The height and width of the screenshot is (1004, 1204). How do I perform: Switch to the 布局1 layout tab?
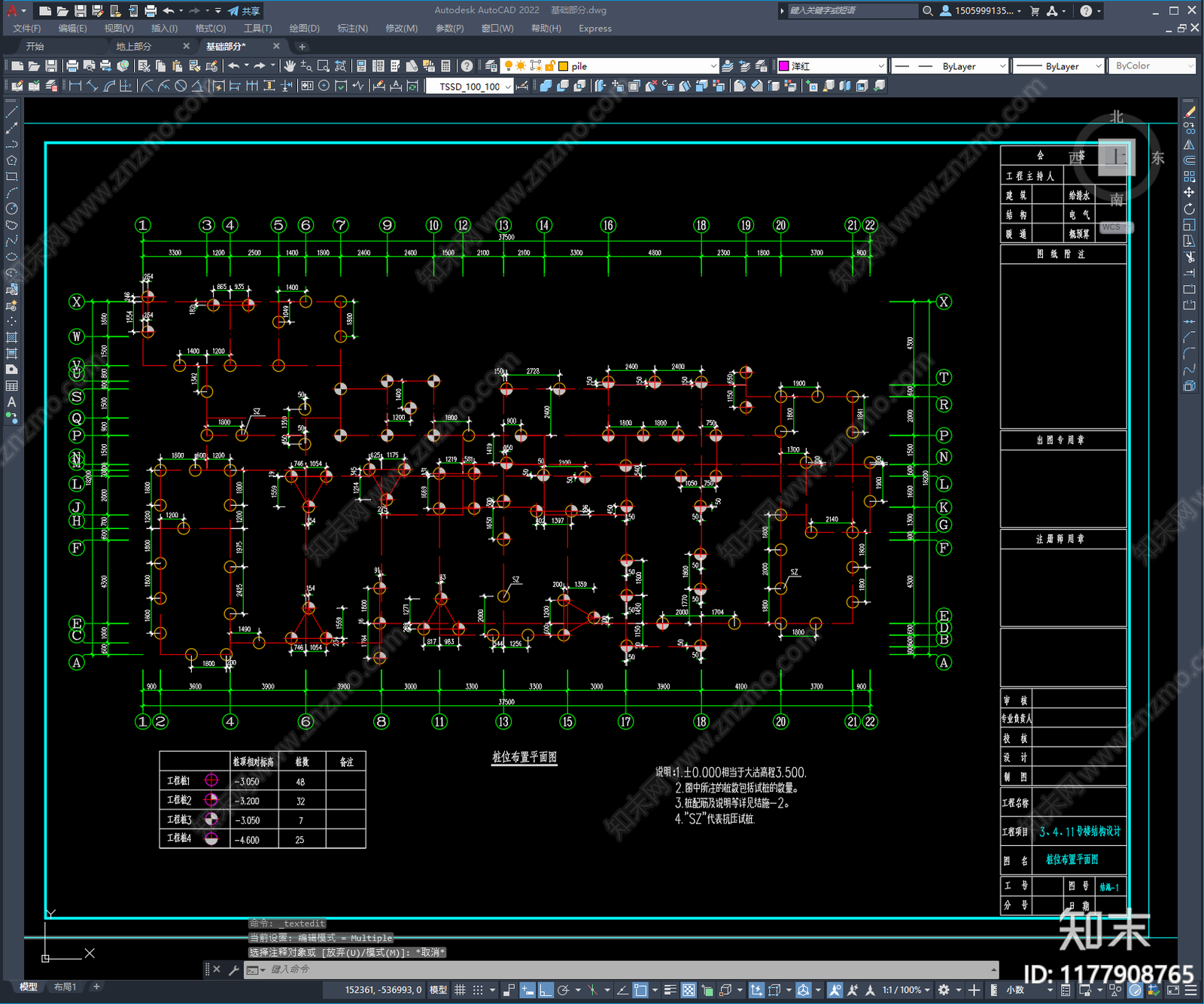click(65, 987)
